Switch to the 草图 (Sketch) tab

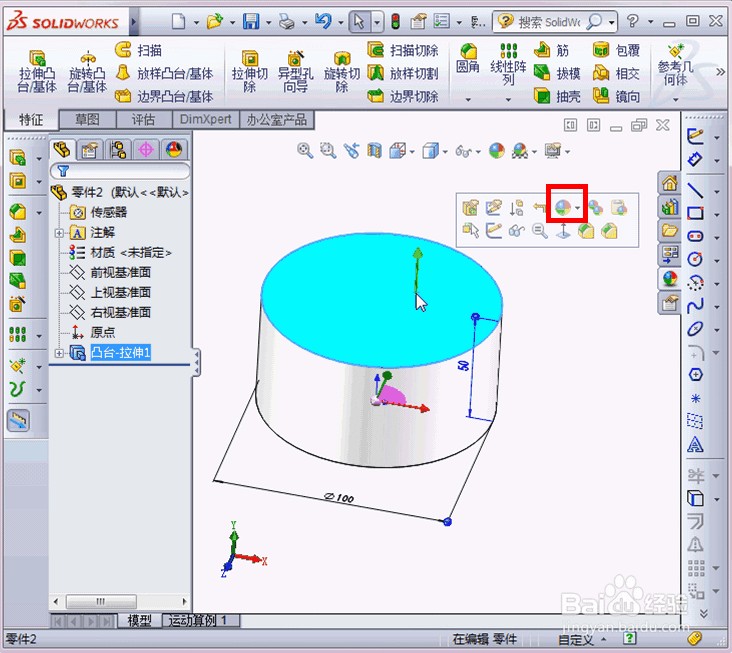[x=87, y=120]
